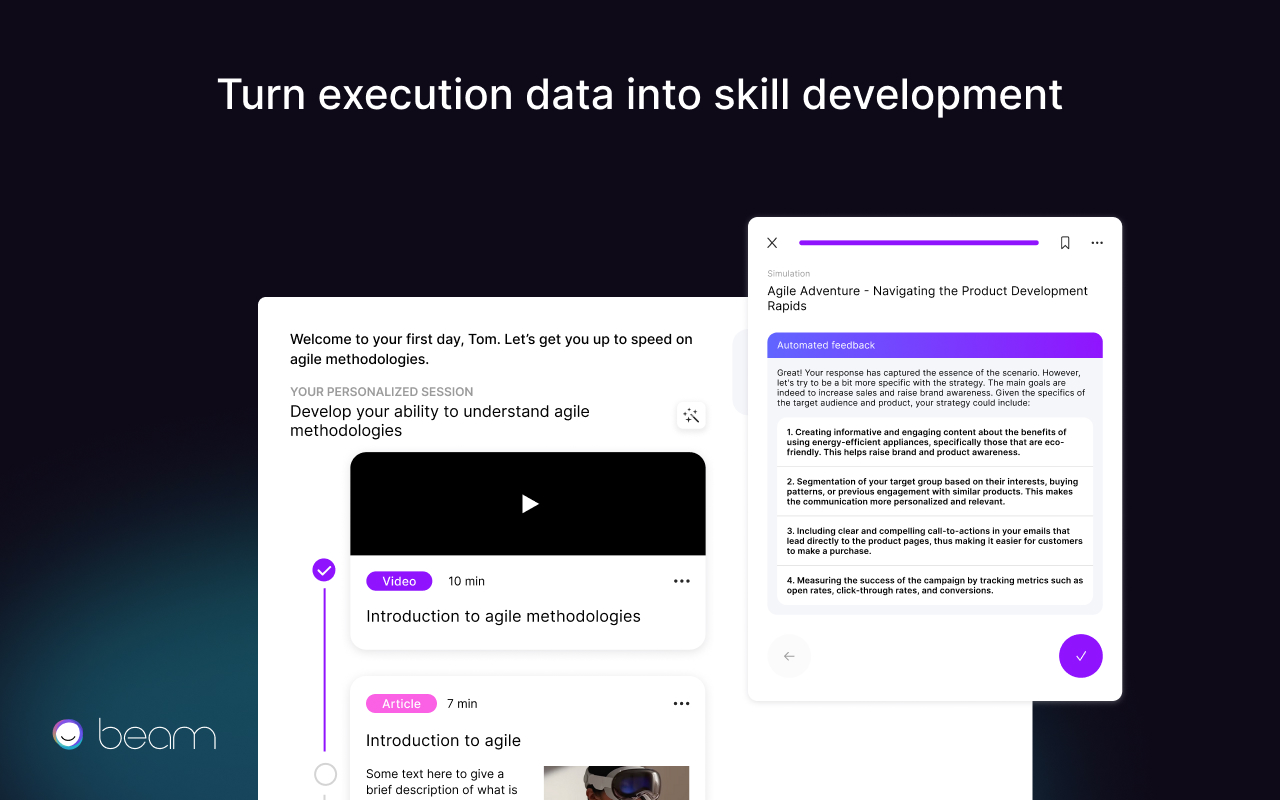Click the "Automated feedback" header

point(935,345)
